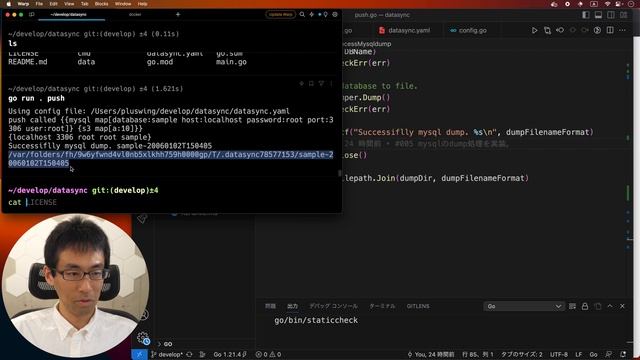The image size is (640, 360).
Task: Switch to 出力 panel tab
Action: [292, 306]
